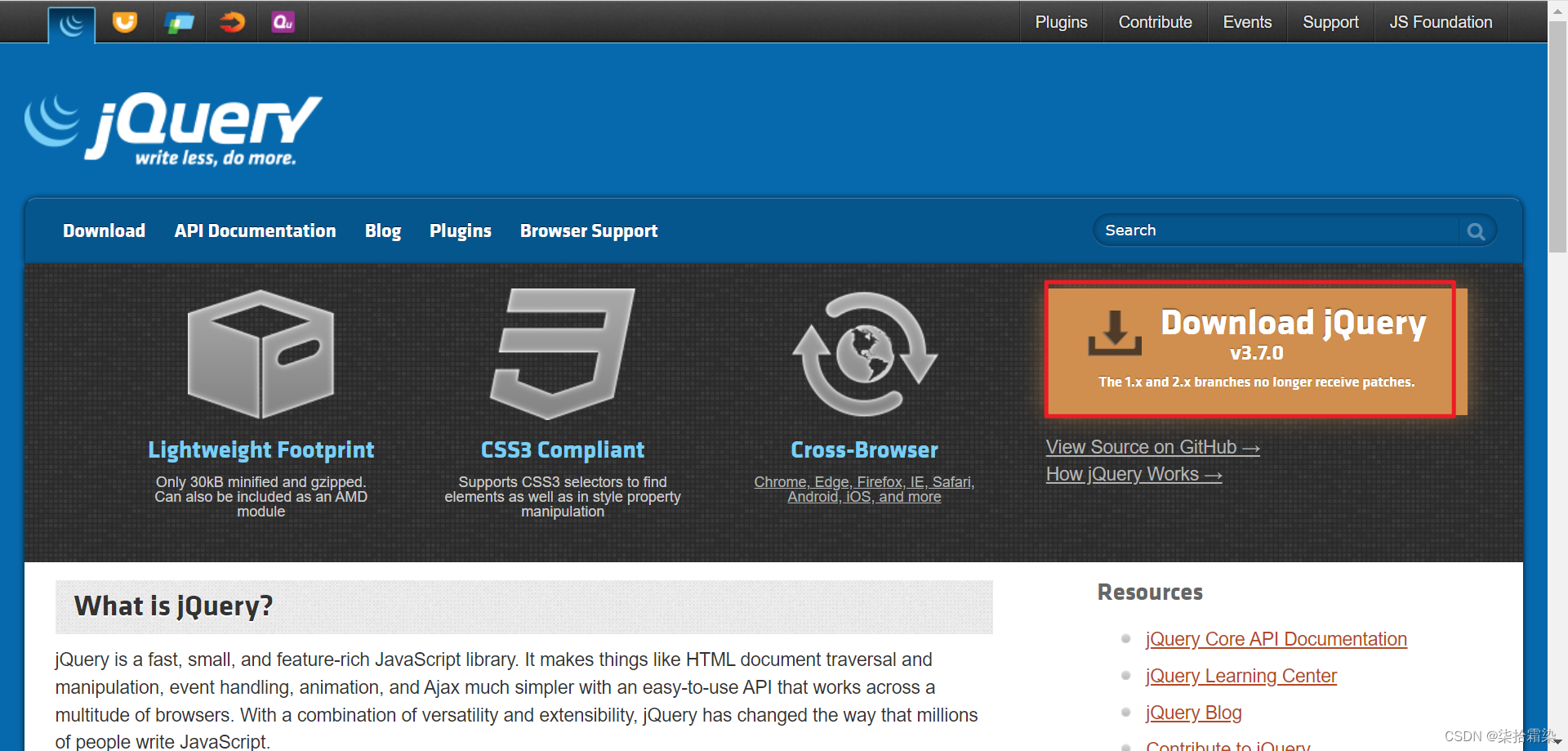This screenshot has height=751, width=1568.
Task: Go to API Documentation nav item
Action: pos(255,231)
